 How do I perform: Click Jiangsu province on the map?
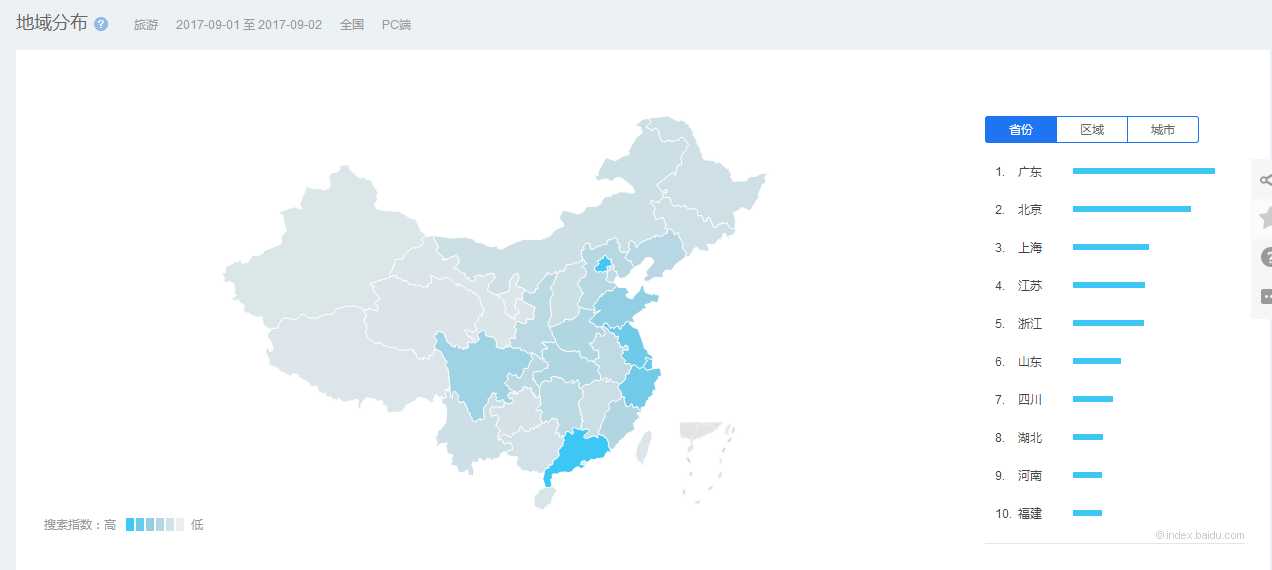point(632,345)
